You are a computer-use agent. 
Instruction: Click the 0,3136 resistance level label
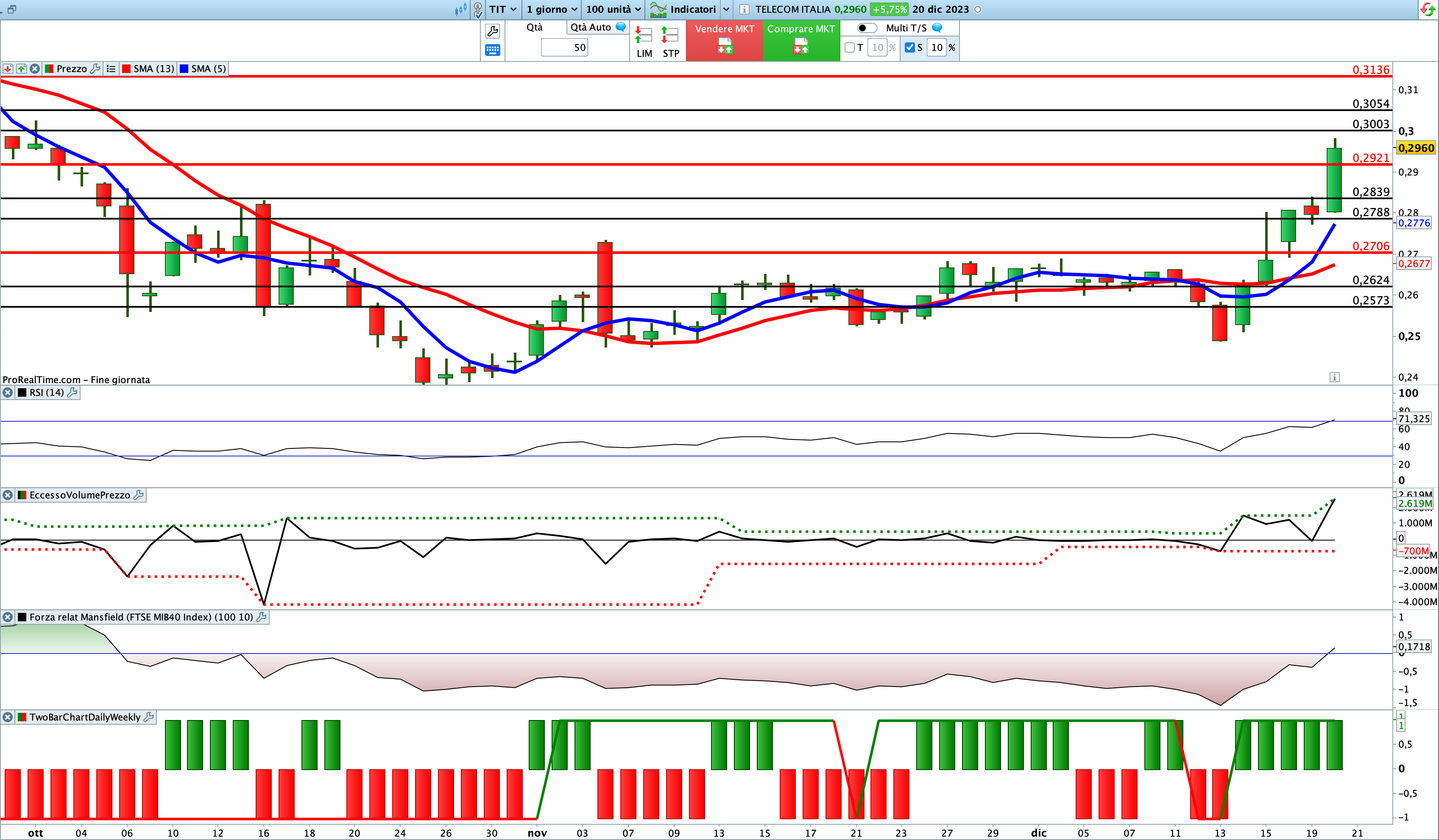pos(1370,70)
